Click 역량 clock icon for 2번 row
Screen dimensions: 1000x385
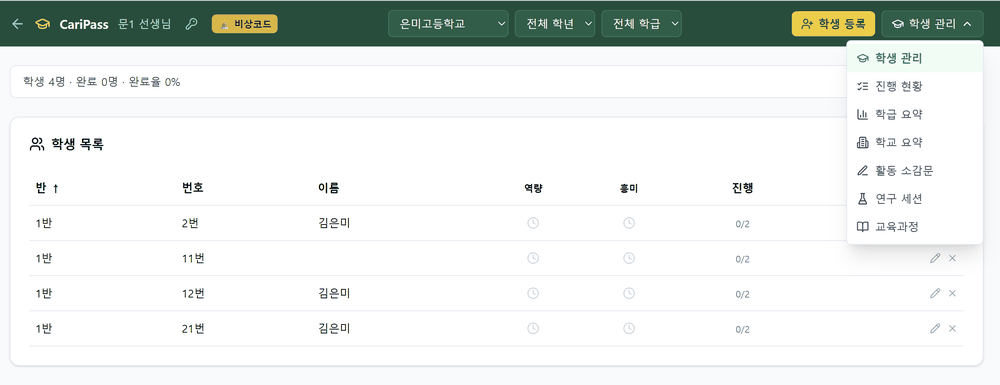click(x=533, y=223)
